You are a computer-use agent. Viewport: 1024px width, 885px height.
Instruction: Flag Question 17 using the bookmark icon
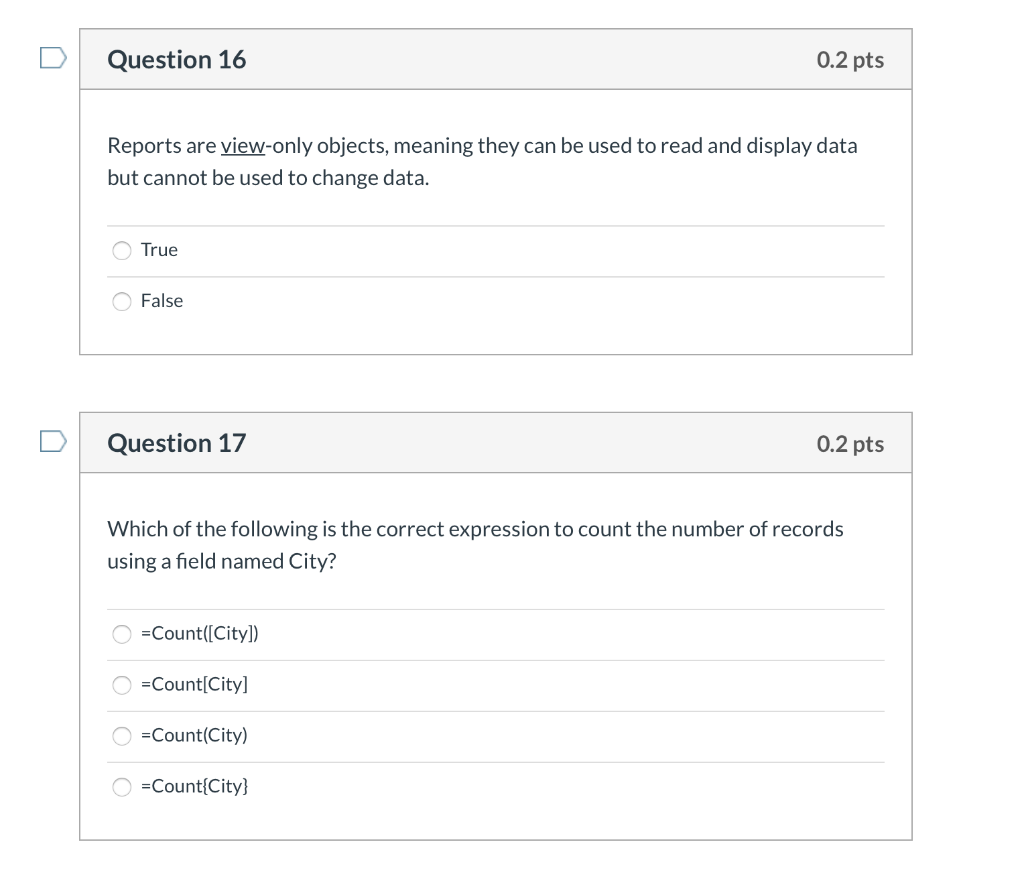click(x=51, y=442)
